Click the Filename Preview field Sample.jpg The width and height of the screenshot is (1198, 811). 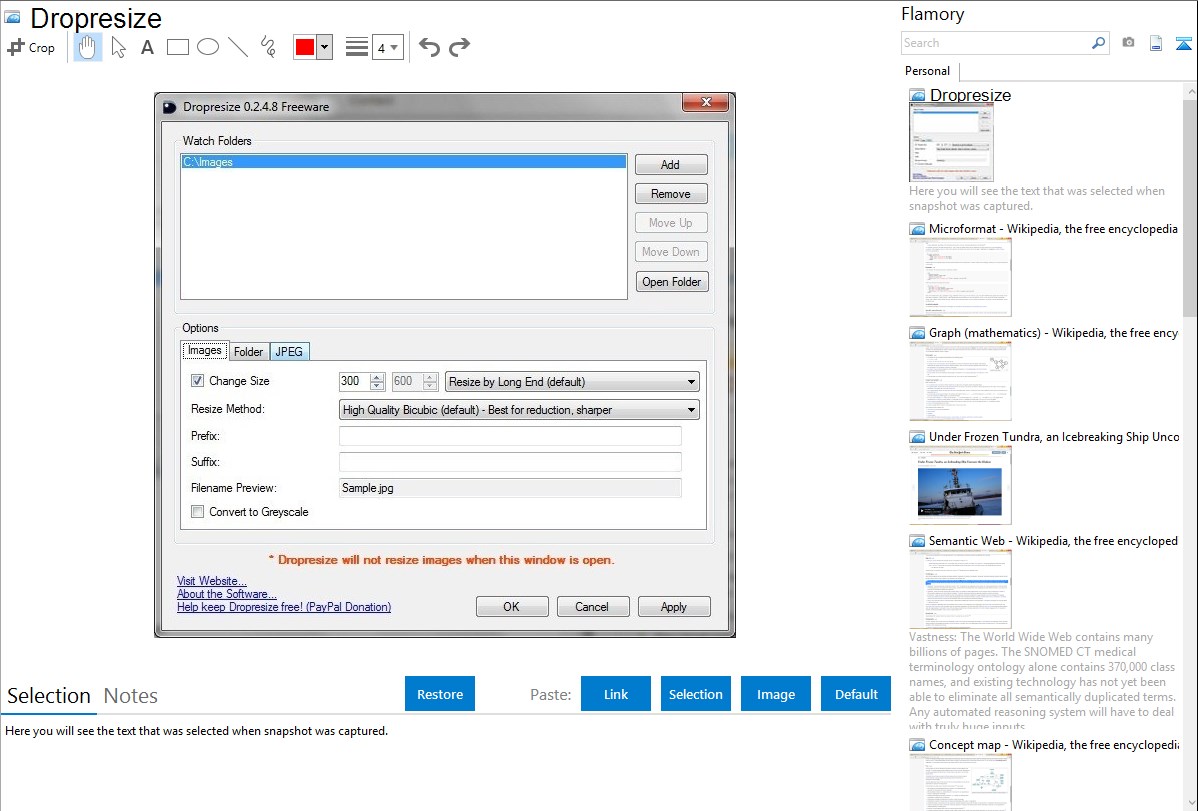pyautogui.click(x=510, y=488)
